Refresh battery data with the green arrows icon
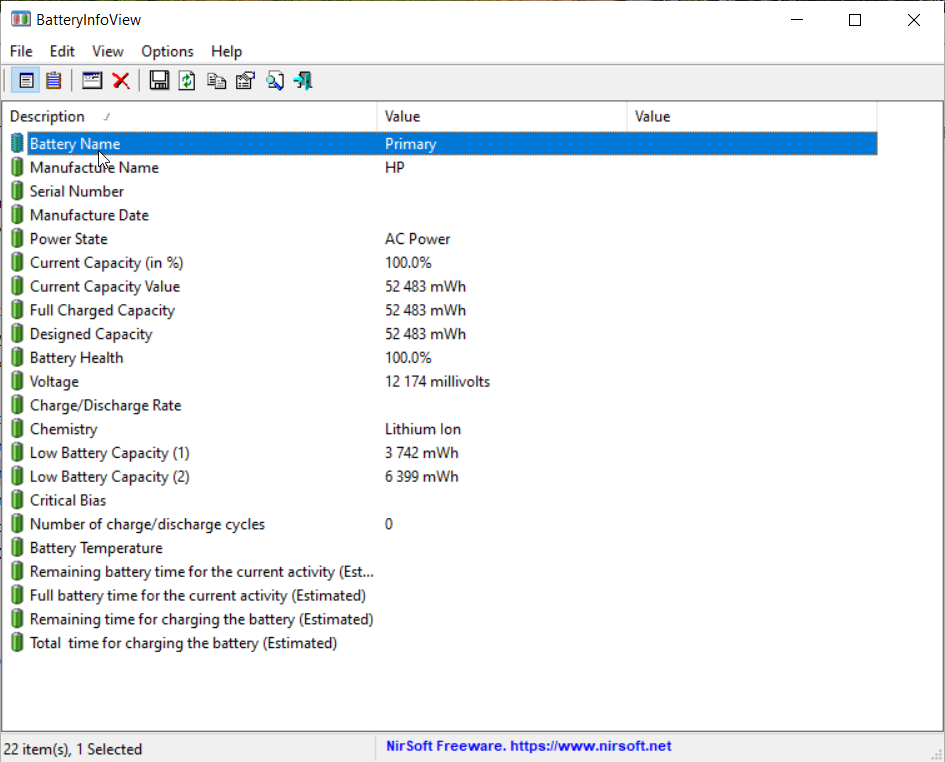Image resolution: width=945 pixels, height=762 pixels. tap(187, 80)
